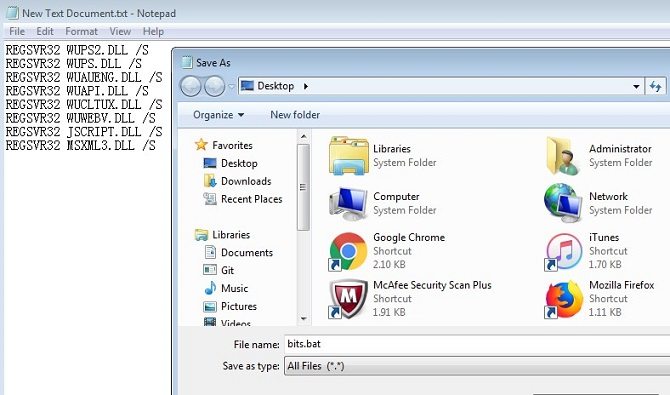Image resolution: width=670 pixels, height=395 pixels.
Task: Select Recent Places in Favorites
Action: tap(252, 199)
